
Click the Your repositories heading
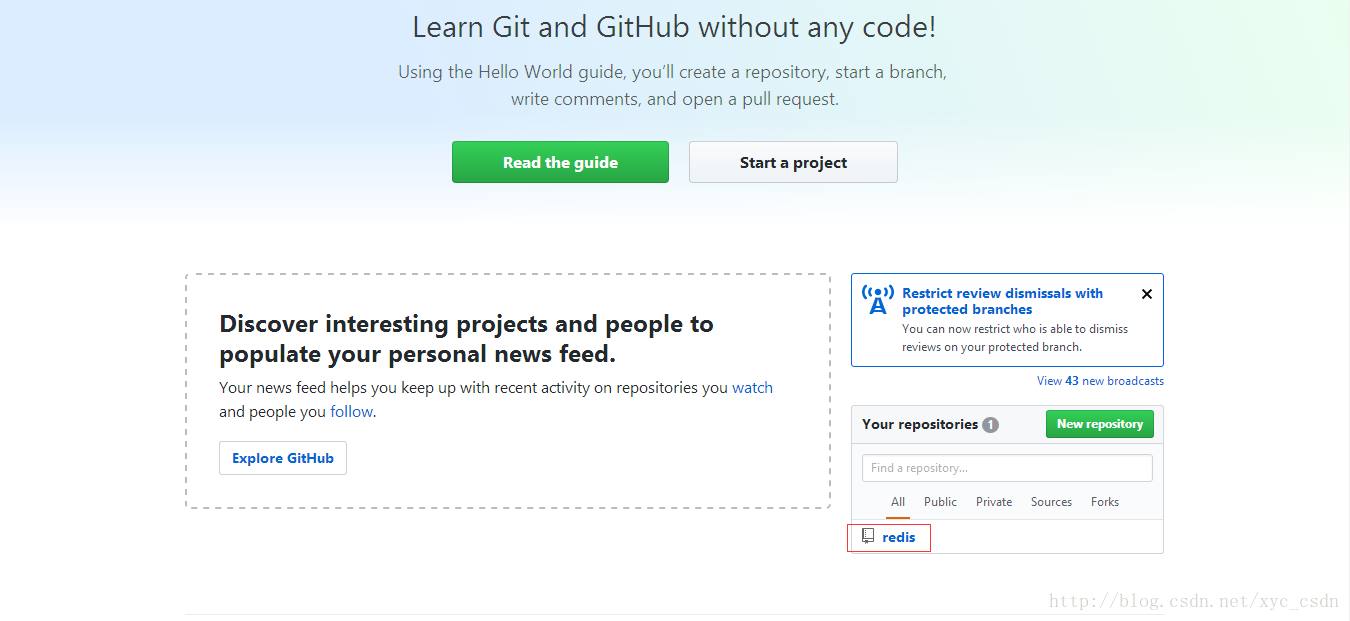920,424
